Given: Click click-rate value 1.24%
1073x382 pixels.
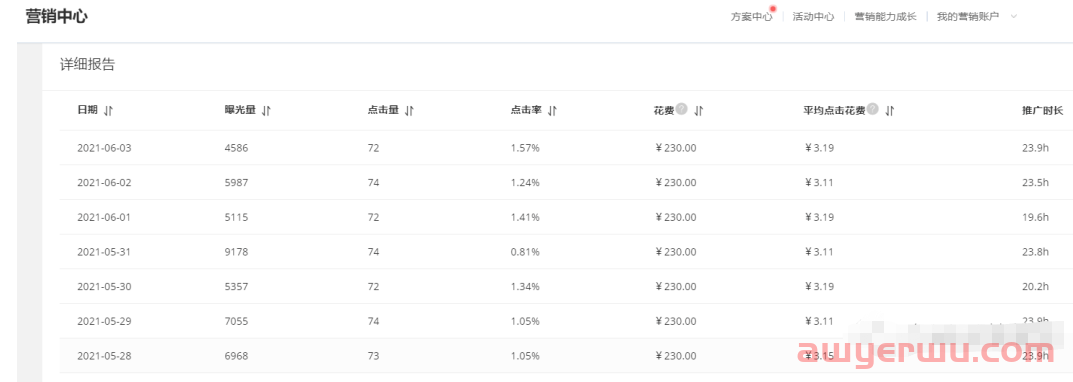Looking at the screenshot, I should pos(526,183).
